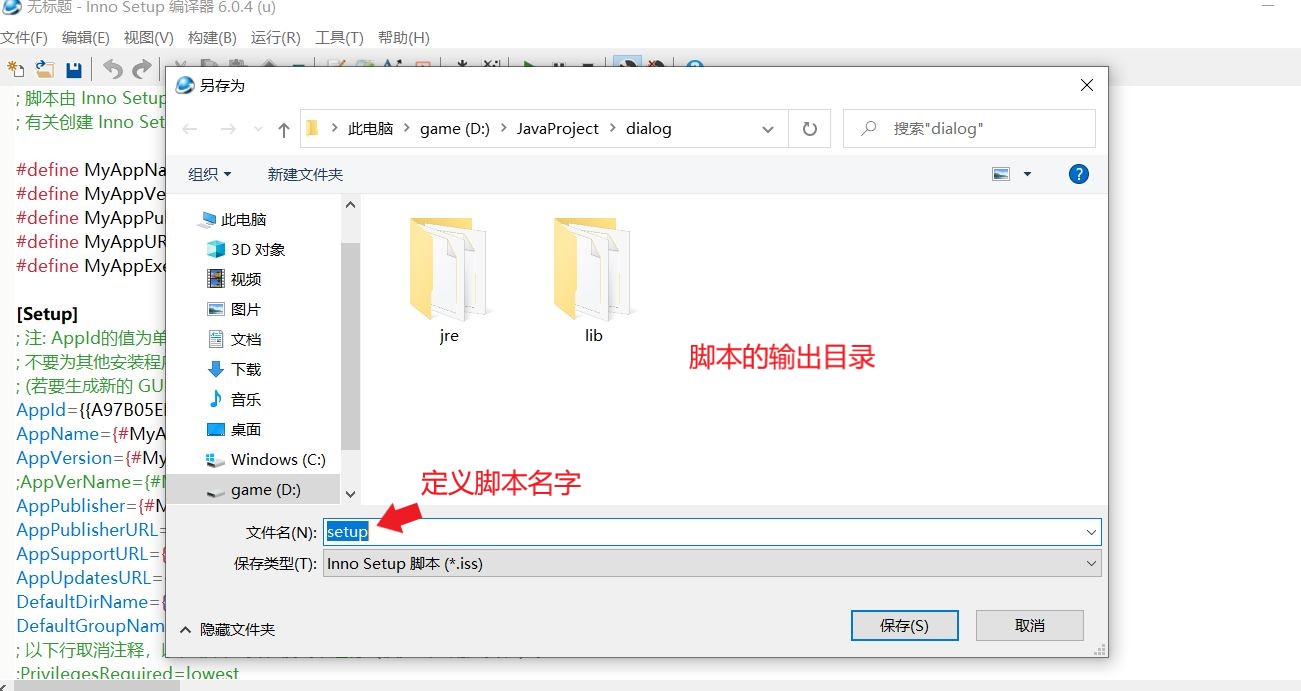This screenshot has height=691, width=1301.
Task: Click 新建文件夹 to create a folder
Action: [305, 174]
